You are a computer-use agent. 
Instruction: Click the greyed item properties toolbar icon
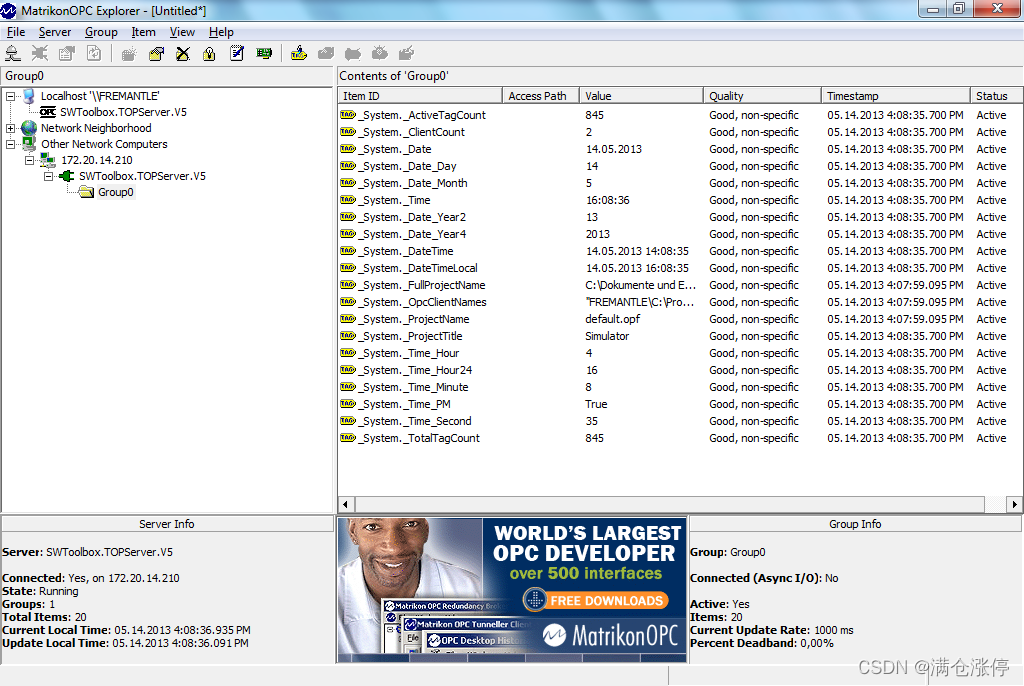(x=326, y=54)
